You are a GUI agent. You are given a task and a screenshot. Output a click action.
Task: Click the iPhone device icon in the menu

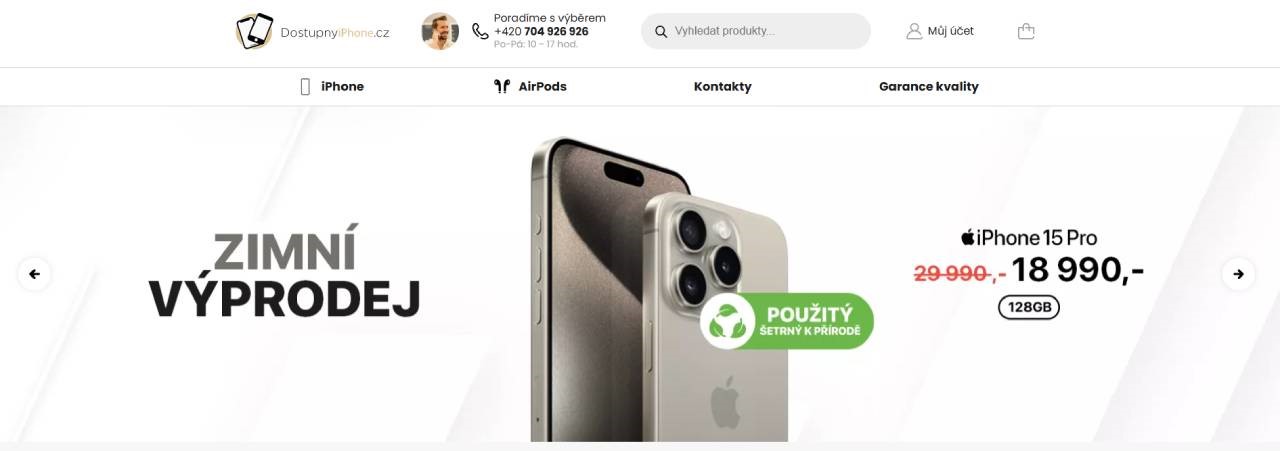coord(305,87)
